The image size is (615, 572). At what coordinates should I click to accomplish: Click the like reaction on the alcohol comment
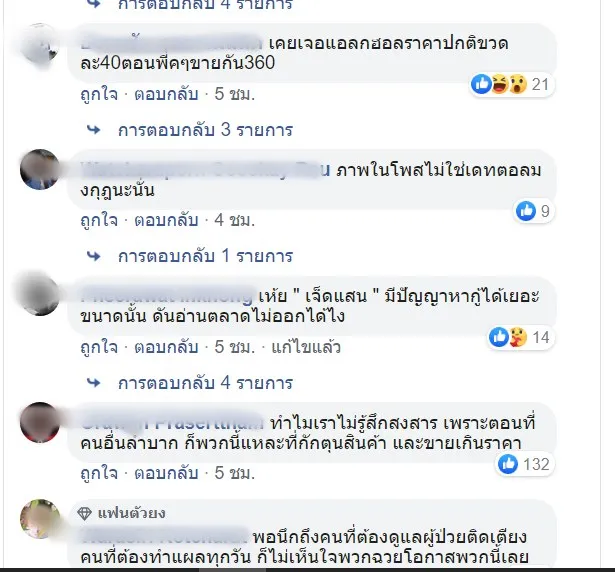point(481,84)
